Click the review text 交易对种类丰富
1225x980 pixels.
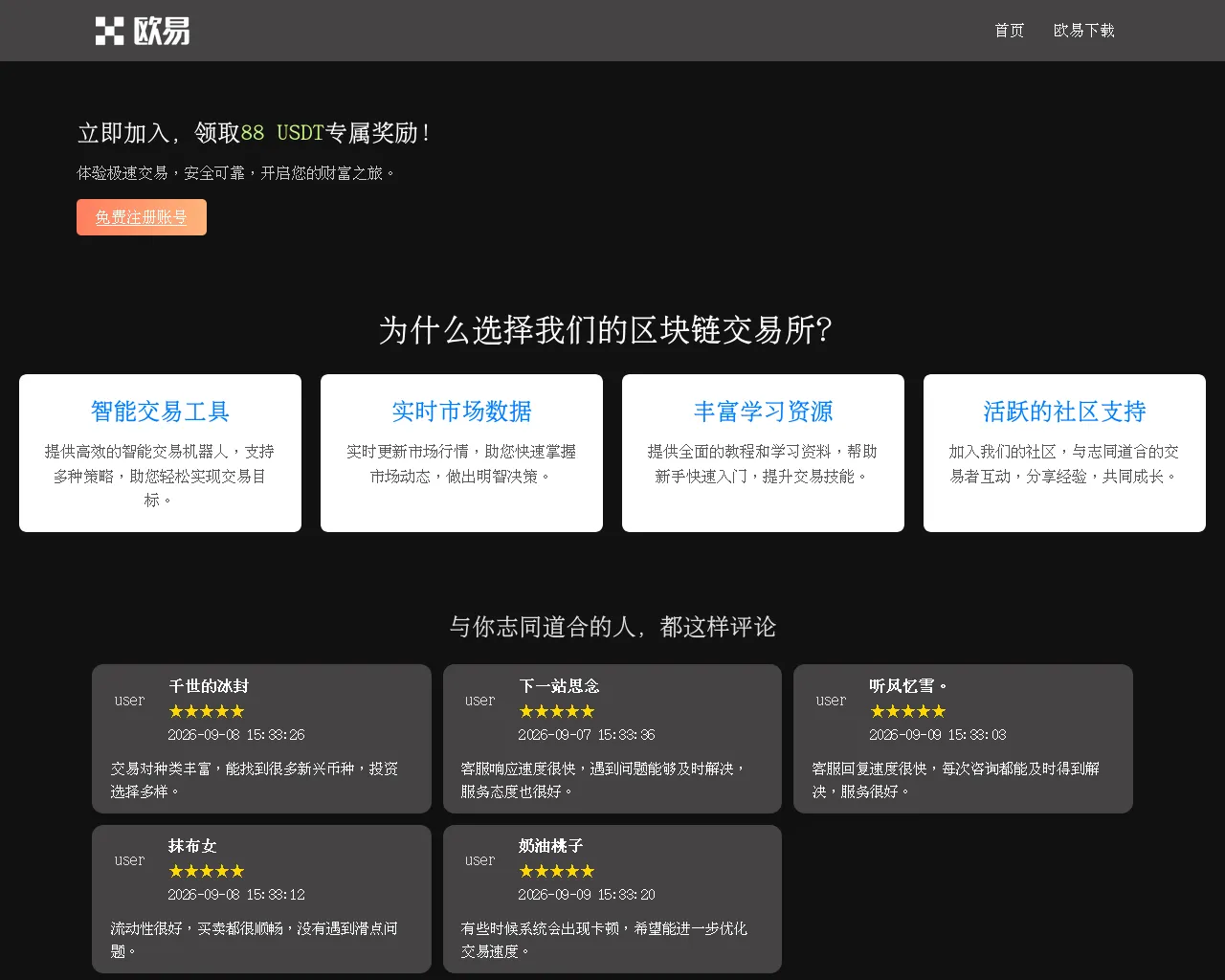click(255, 780)
